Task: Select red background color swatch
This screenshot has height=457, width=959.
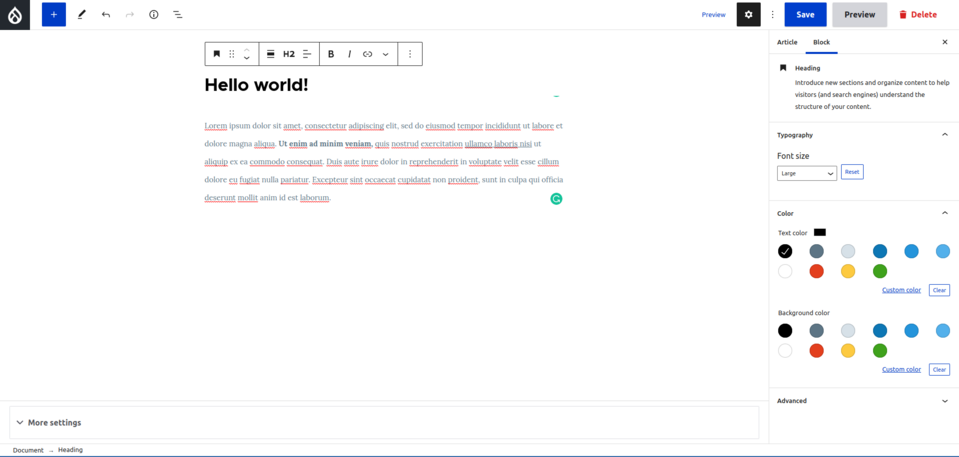Action: [816, 351]
